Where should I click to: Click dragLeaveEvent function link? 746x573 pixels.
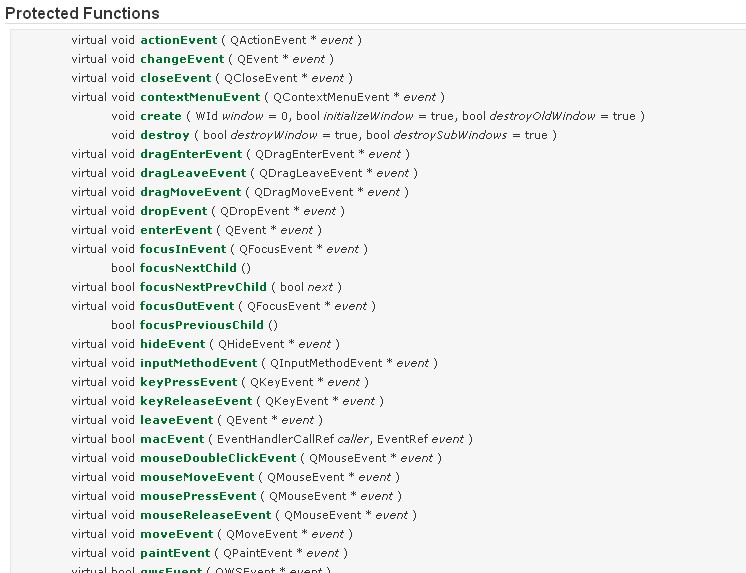point(190,173)
